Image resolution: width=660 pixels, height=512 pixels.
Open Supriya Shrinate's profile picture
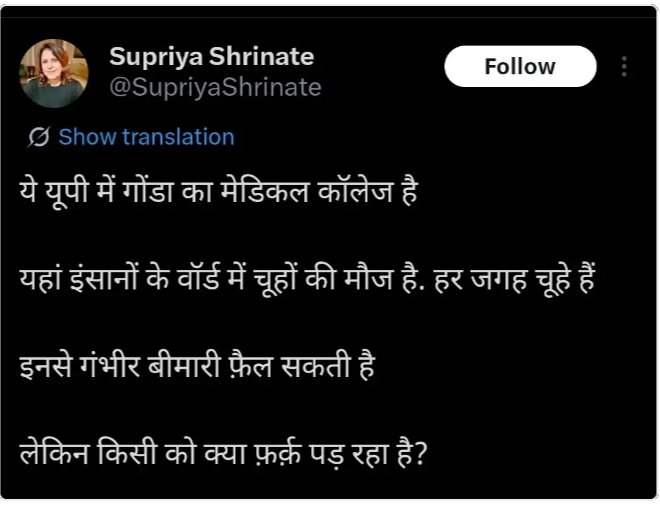[54, 73]
